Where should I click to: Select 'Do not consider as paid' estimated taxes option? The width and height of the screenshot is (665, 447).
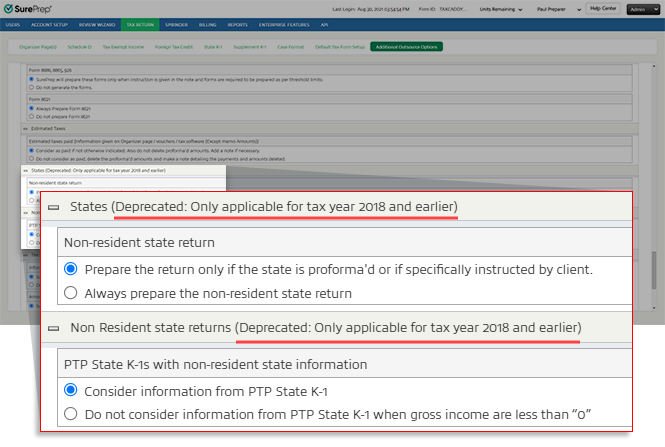(x=31, y=159)
